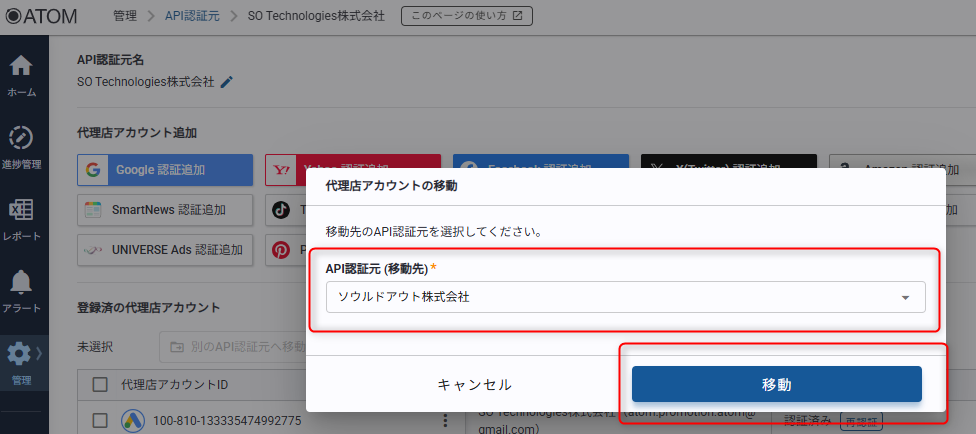The image size is (976, 434).
Task: Click the ATOM logo
Action: coord(45,16)
